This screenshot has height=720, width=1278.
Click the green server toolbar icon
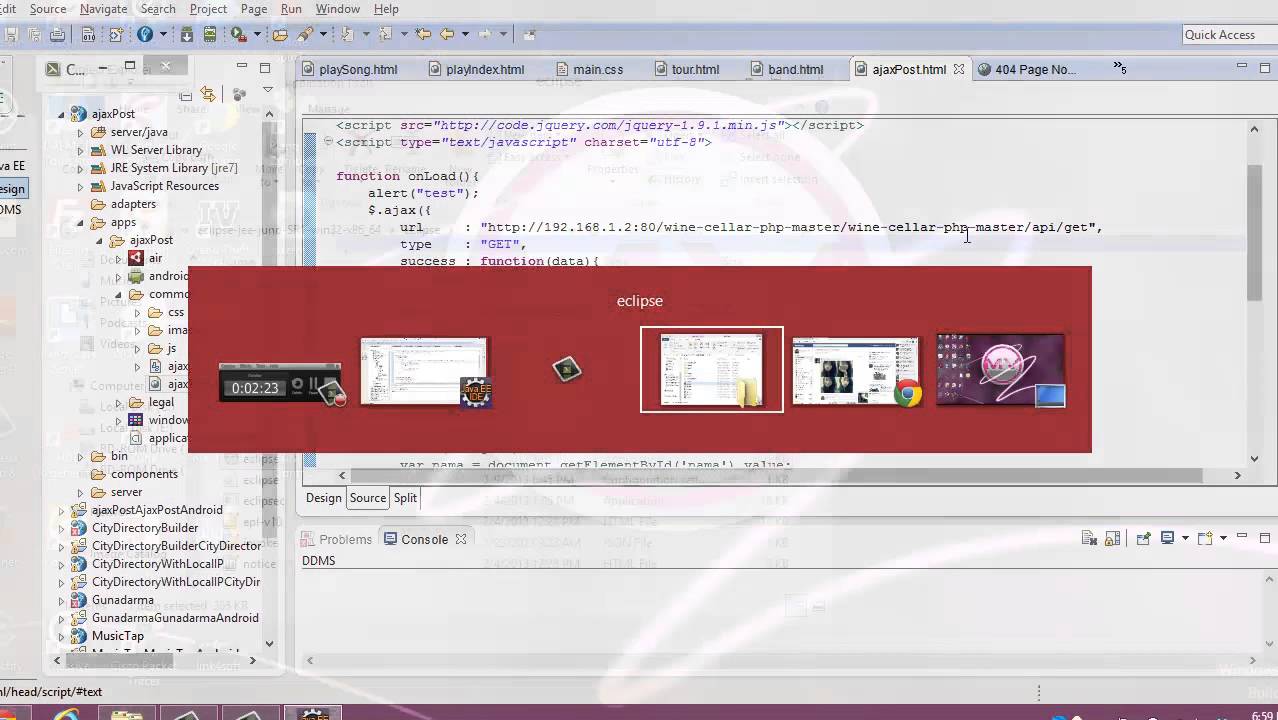tap(209, 35)
